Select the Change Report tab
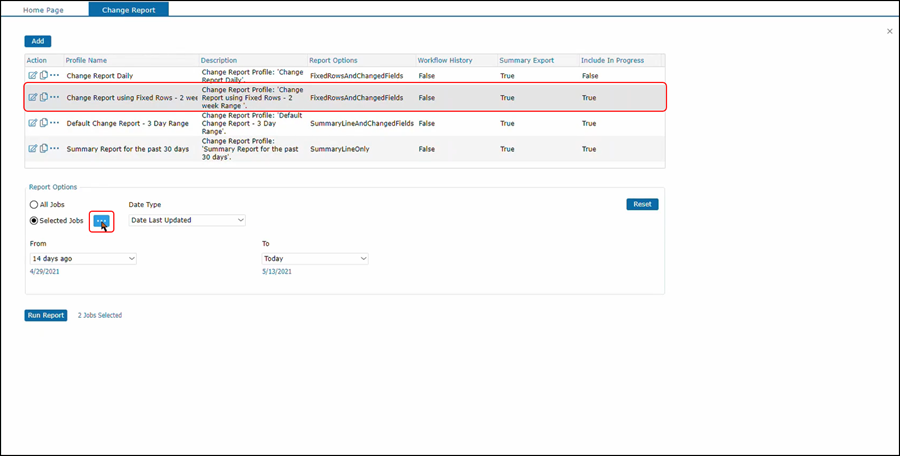Screen dimensions: 900x456 tap(128, 9)
